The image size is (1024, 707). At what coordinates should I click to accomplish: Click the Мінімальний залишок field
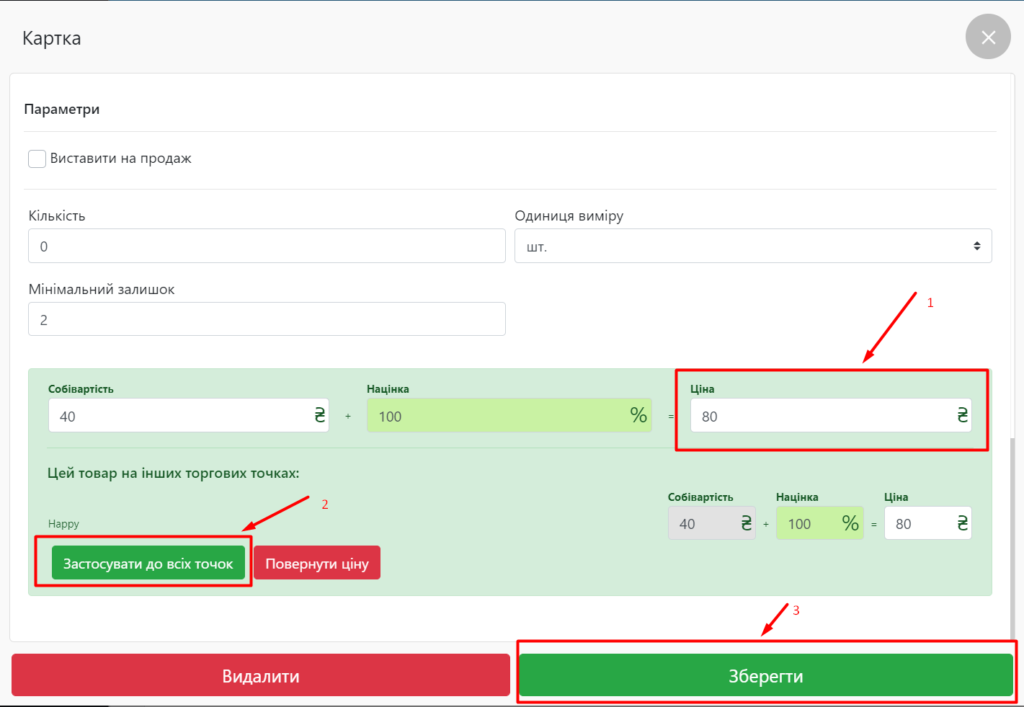point(267,320)
